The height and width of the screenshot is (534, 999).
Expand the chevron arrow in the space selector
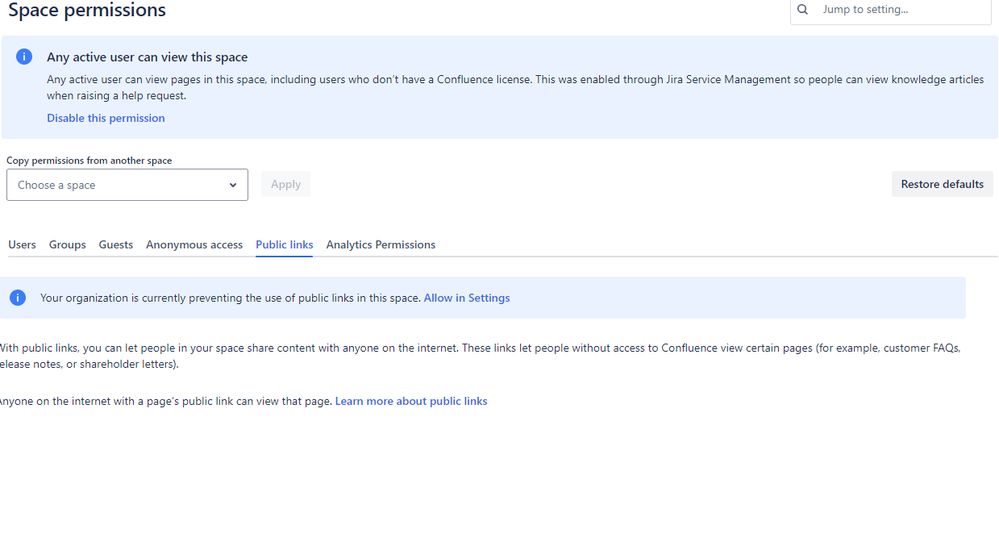tap(233, 185)
